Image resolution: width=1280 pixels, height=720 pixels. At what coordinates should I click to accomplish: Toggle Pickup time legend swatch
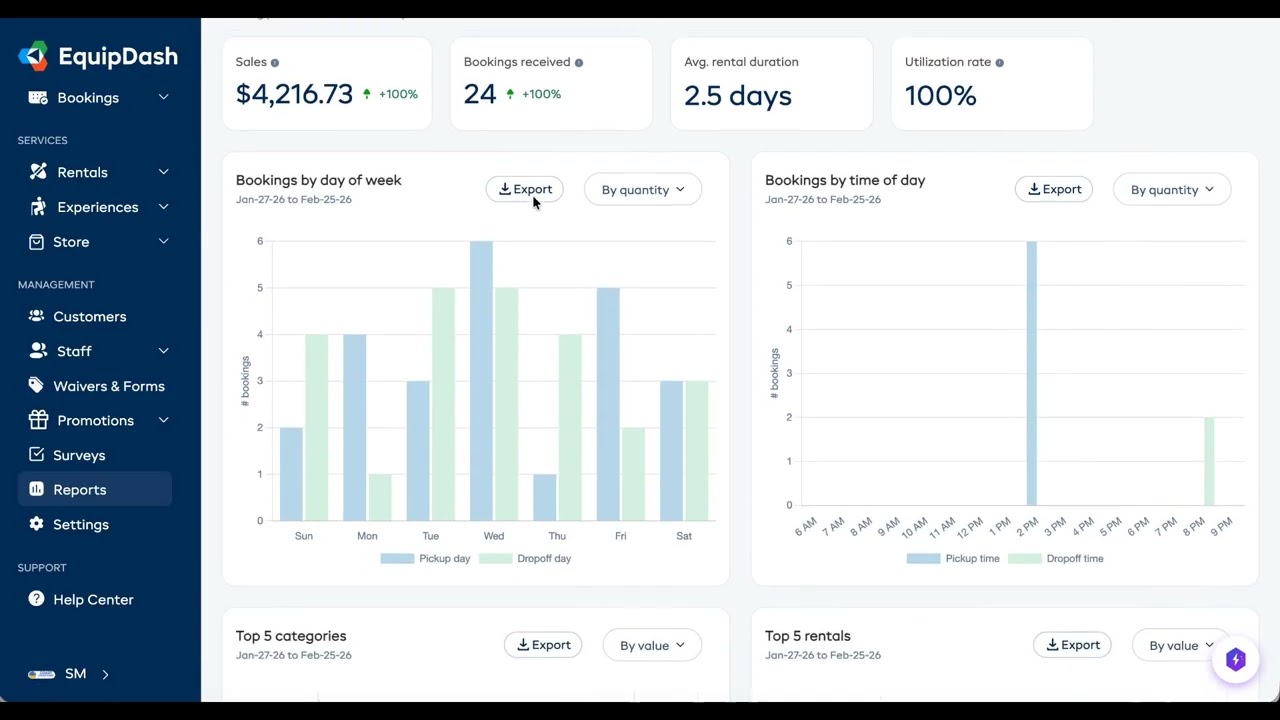point(923,558)
